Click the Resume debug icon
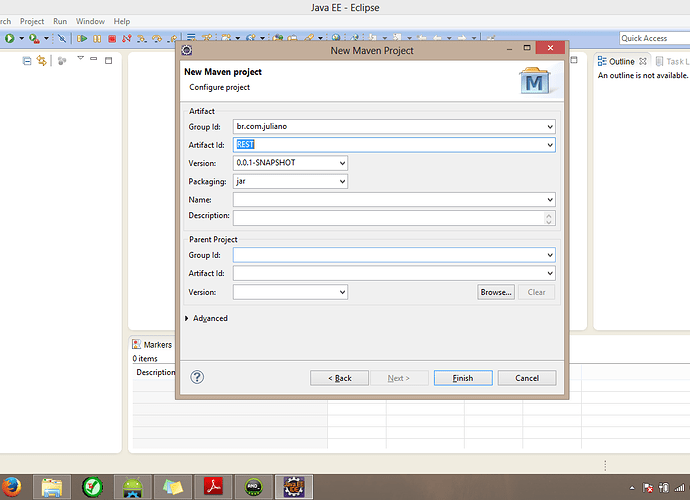 point(82,39)
